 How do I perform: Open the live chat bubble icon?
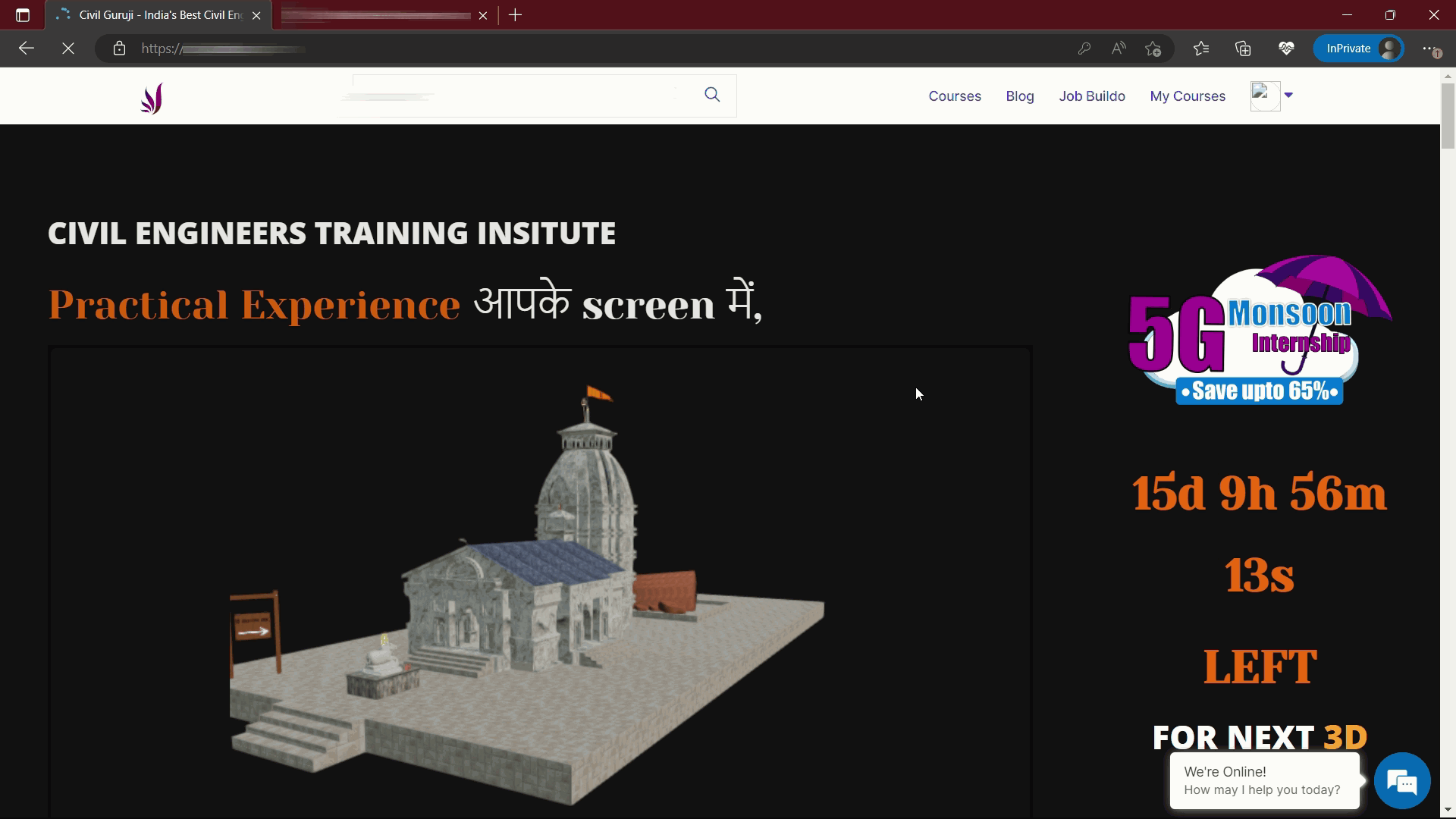(x=1402, y=781)
